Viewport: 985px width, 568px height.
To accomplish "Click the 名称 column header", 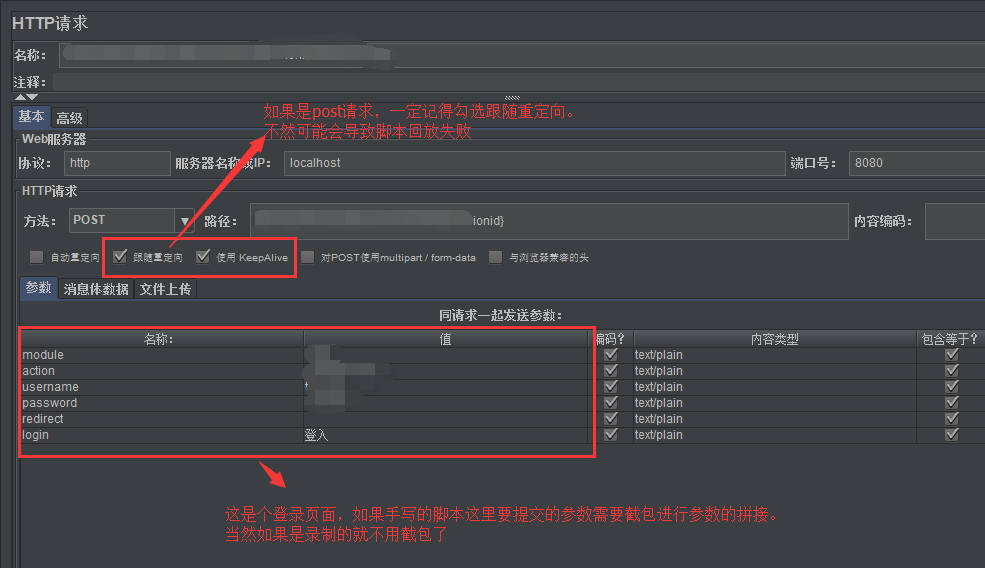I will coord(162,339).
